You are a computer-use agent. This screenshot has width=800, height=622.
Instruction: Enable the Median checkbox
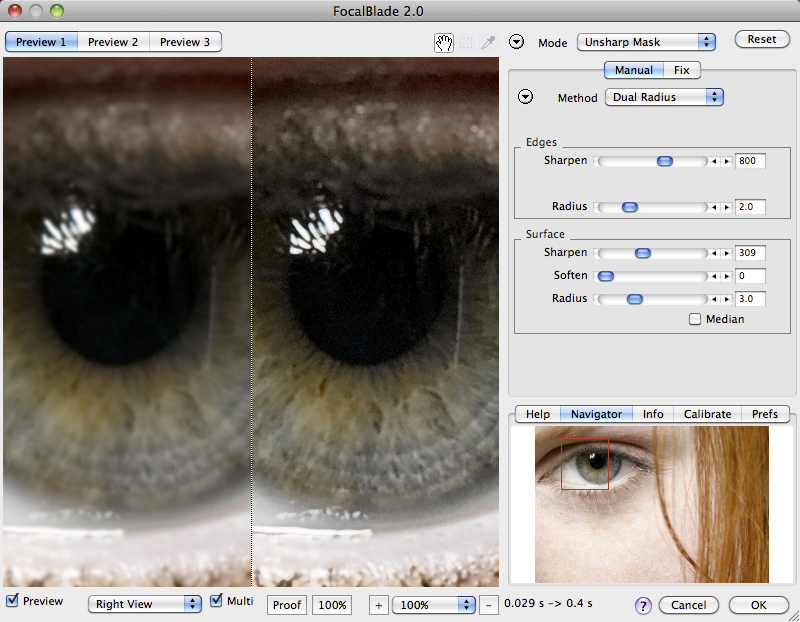coord(695,319)
